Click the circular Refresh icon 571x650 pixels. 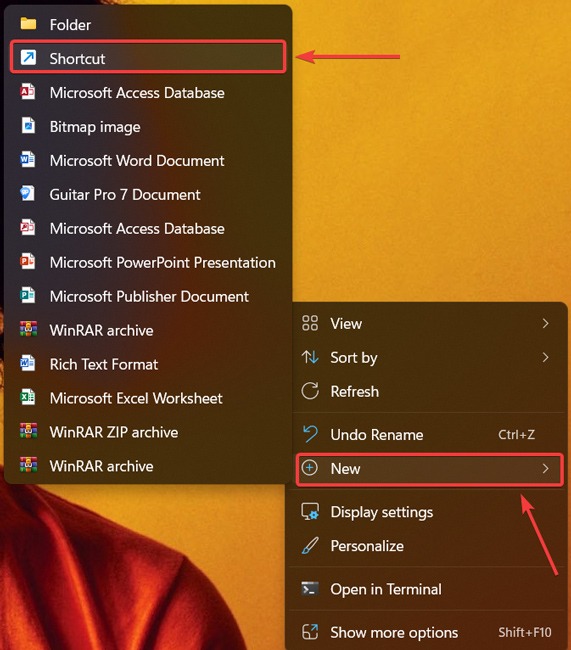[x=310, y=391]
